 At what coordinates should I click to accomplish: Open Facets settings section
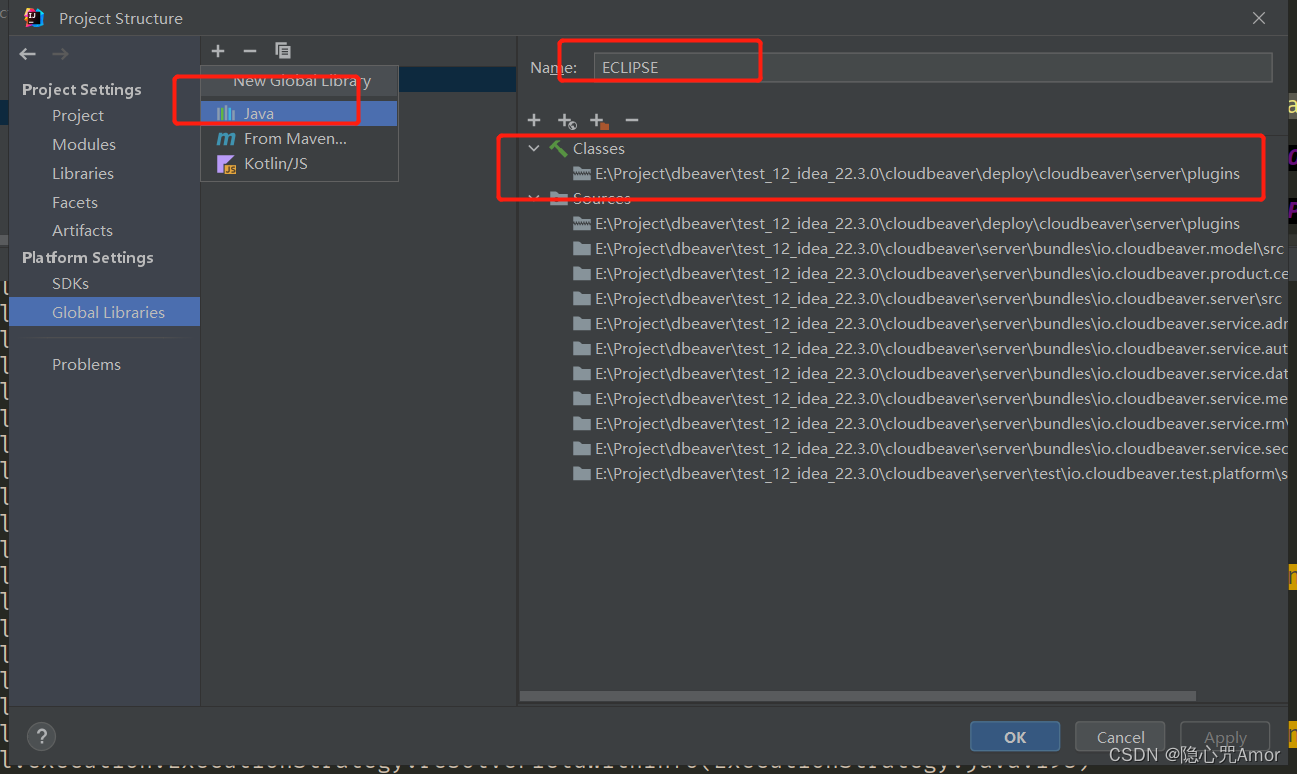(75, 203)
